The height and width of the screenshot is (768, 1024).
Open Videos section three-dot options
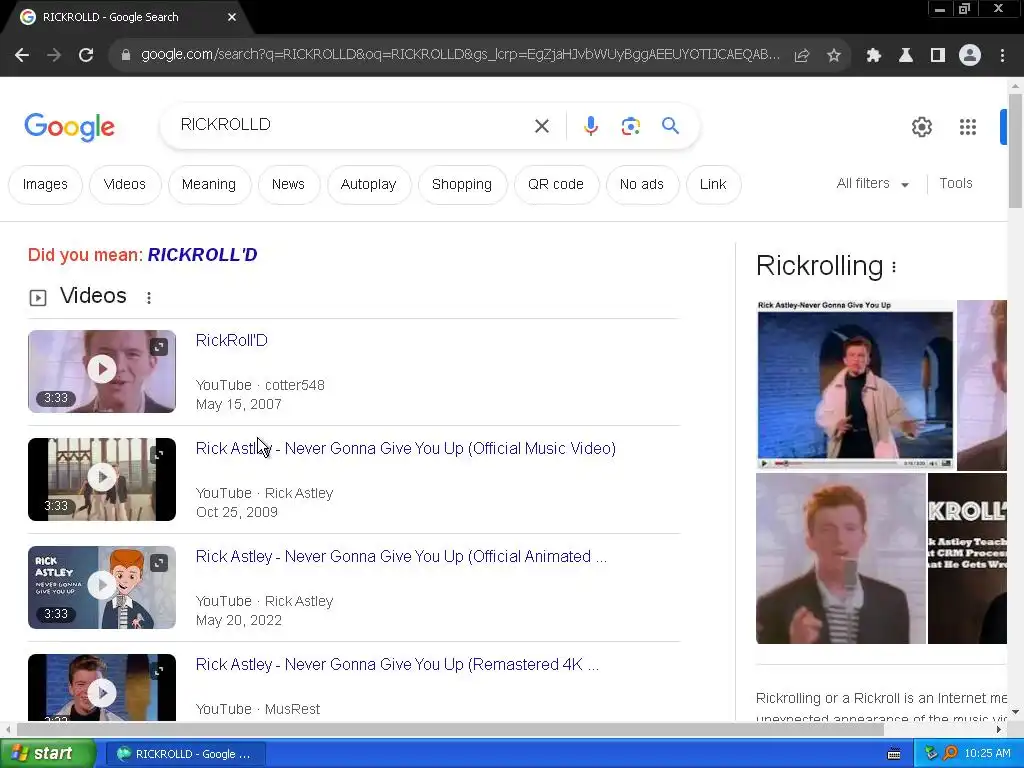point(149,298)
